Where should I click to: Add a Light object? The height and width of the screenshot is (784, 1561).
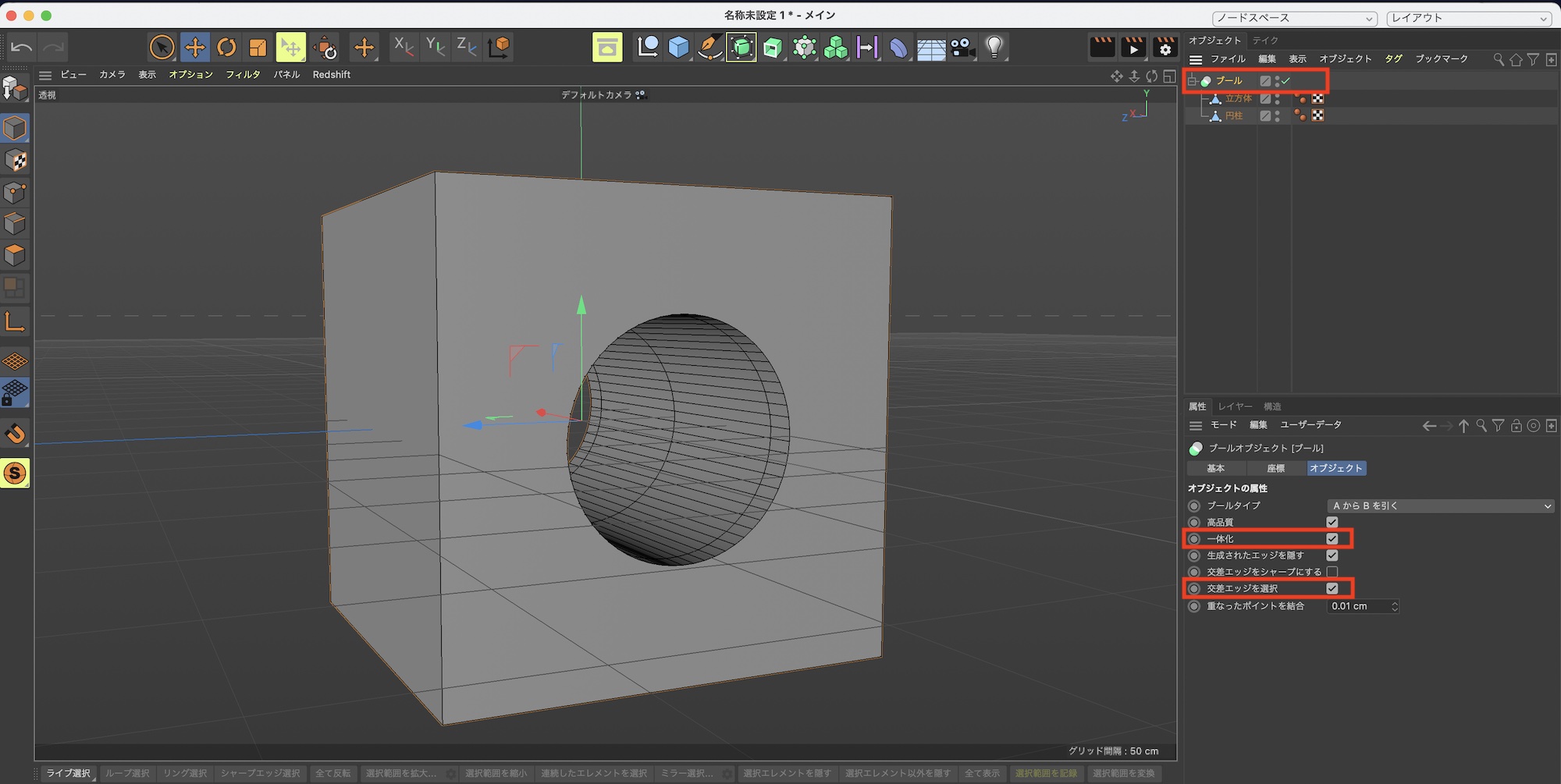[994, 48]
